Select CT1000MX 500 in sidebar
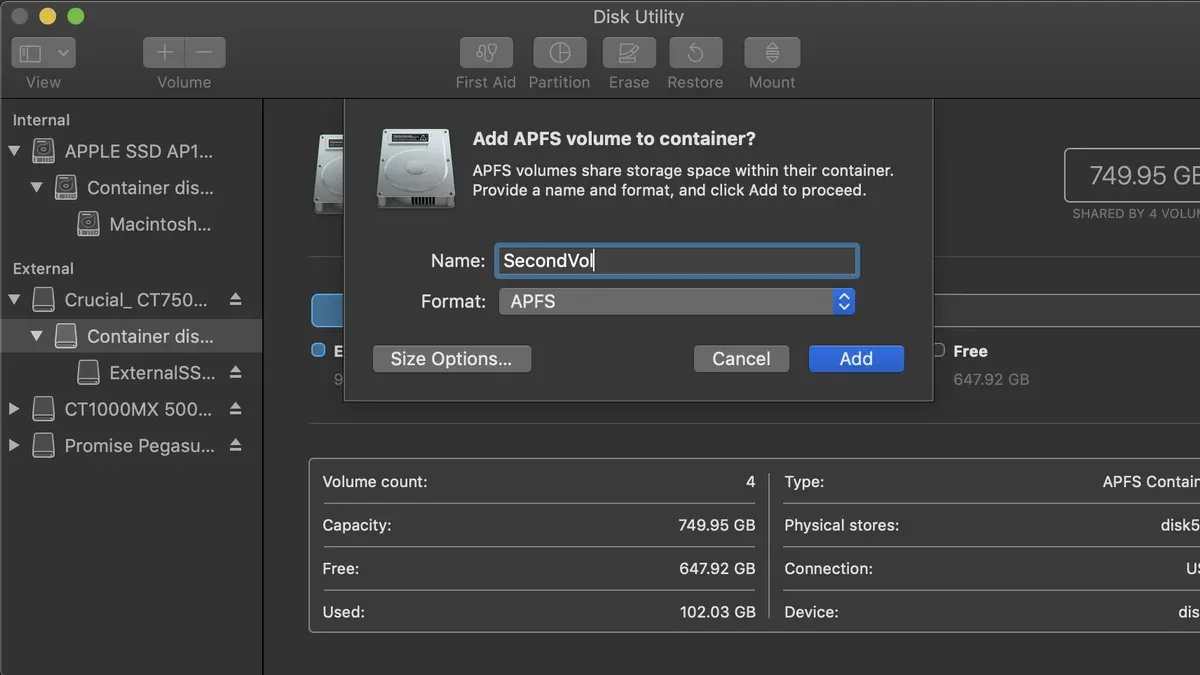The height and width of the screenshot is (675, 1200). pyautogui.click(x=138, y=409)
